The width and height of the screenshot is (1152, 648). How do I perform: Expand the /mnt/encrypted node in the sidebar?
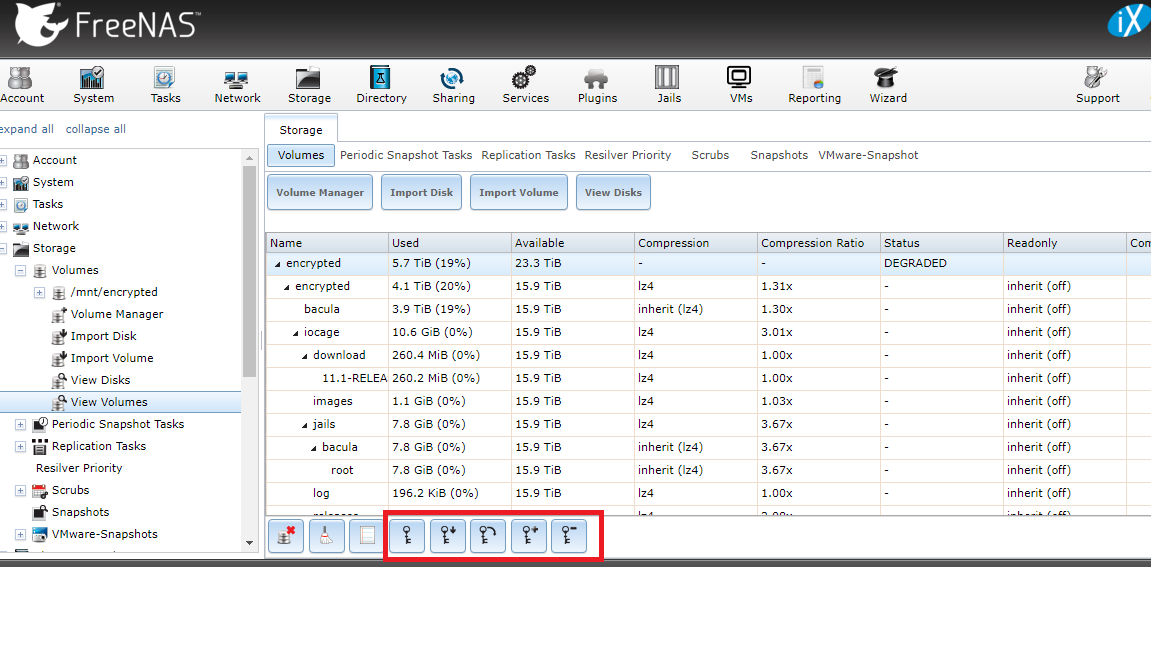point(40,292)
